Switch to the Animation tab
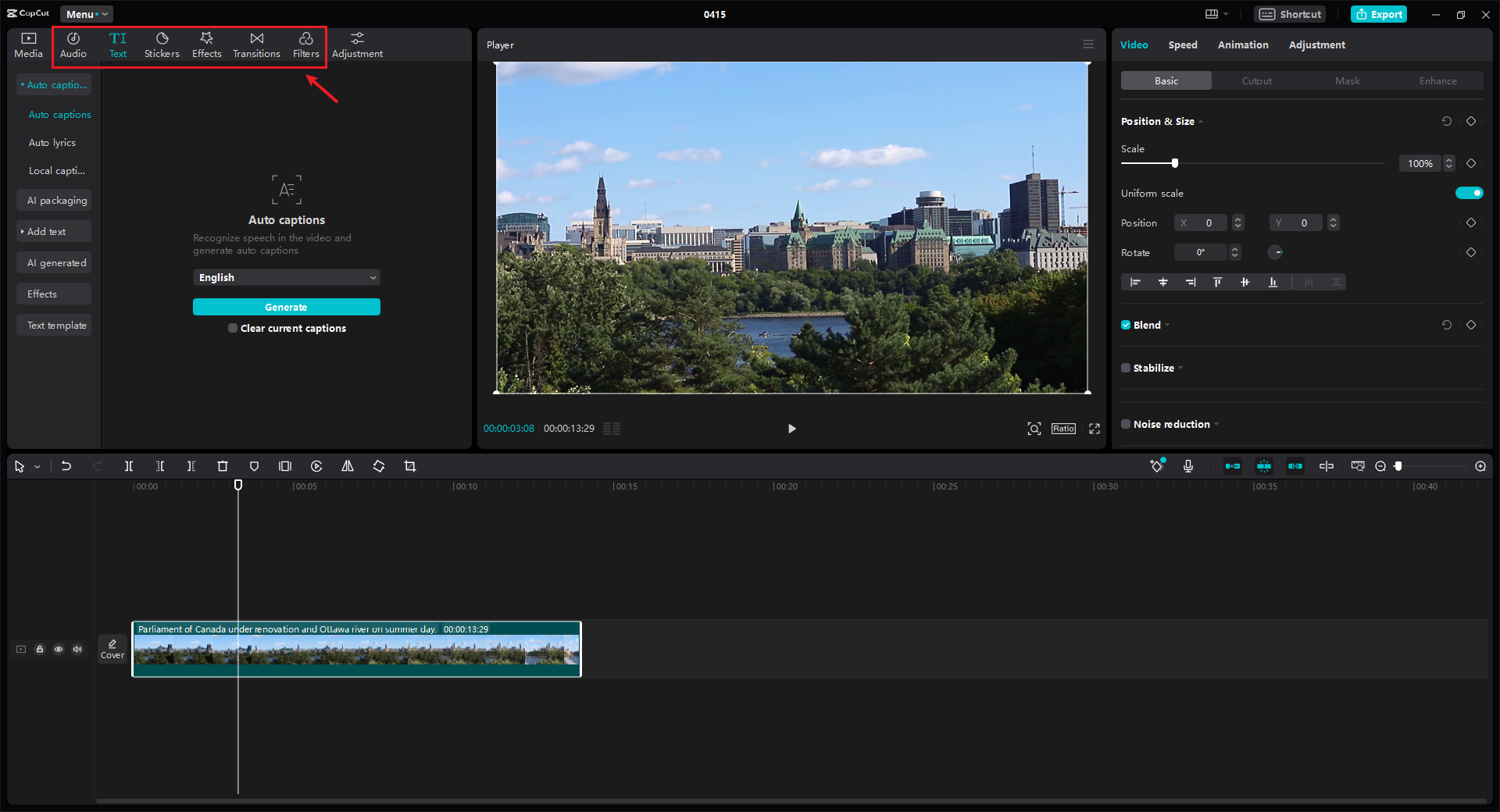Image resolution: width=1500 pixels, height=812 pixels. coord(1243,45)
